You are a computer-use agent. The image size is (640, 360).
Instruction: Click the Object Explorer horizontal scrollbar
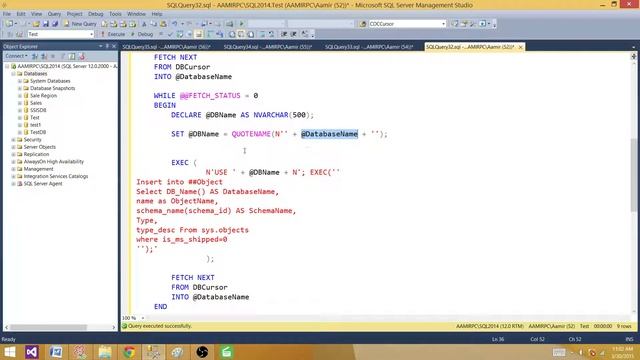48,327
